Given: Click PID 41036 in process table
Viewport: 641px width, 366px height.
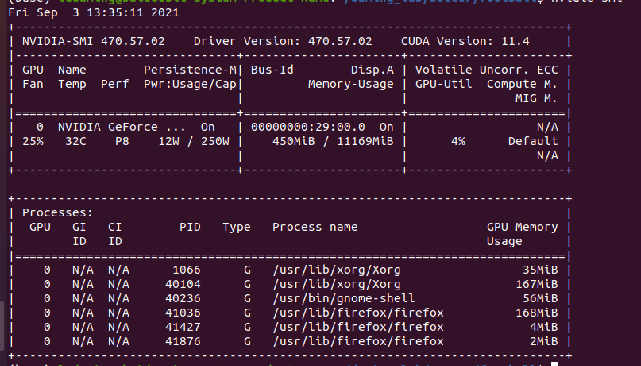Looking at the screenshot, I should click(183, 313).
